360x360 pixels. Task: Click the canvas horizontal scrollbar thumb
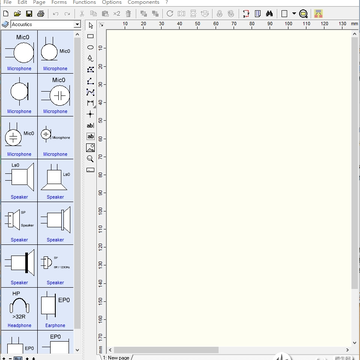[166, 350]
